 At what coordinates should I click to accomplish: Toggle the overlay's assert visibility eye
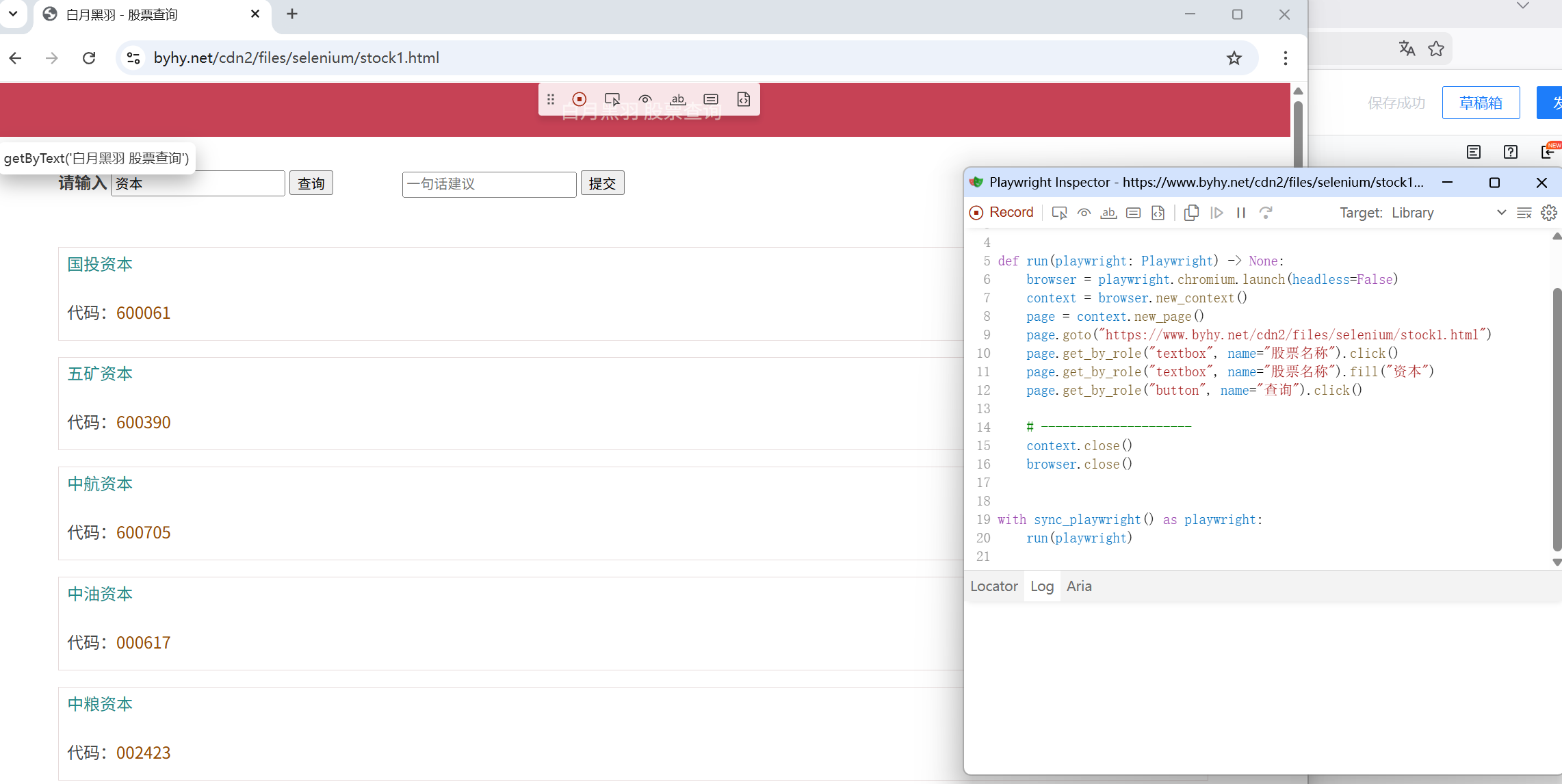pos(645,99)
